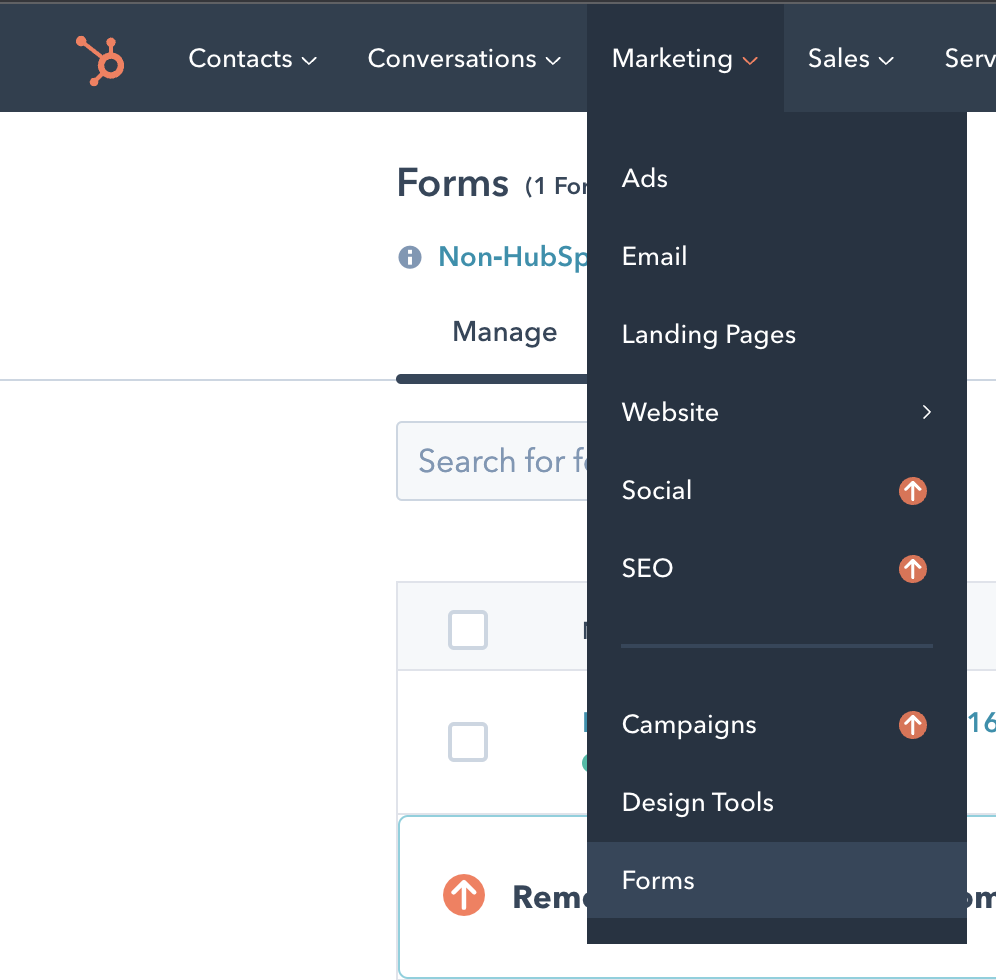Viewport: 996px width, 980px height.
Task: Click the upgrade arrow icon next to SEO
Action: coord(912,569)
